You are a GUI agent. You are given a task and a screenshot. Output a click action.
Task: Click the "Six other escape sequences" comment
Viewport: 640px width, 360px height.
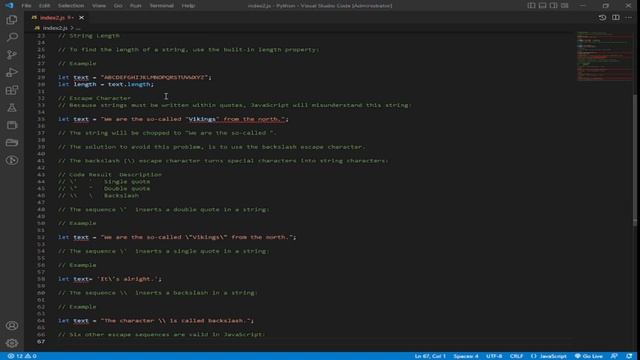pos(161,334)
